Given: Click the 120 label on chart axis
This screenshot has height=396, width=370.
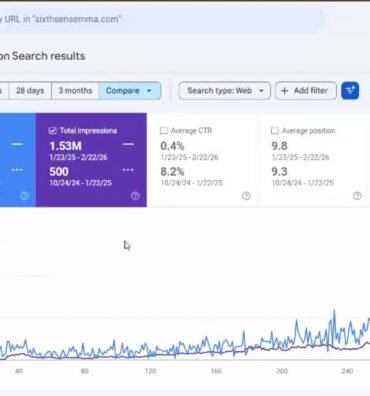Looking at the screenshot, I should click(150, 371).
